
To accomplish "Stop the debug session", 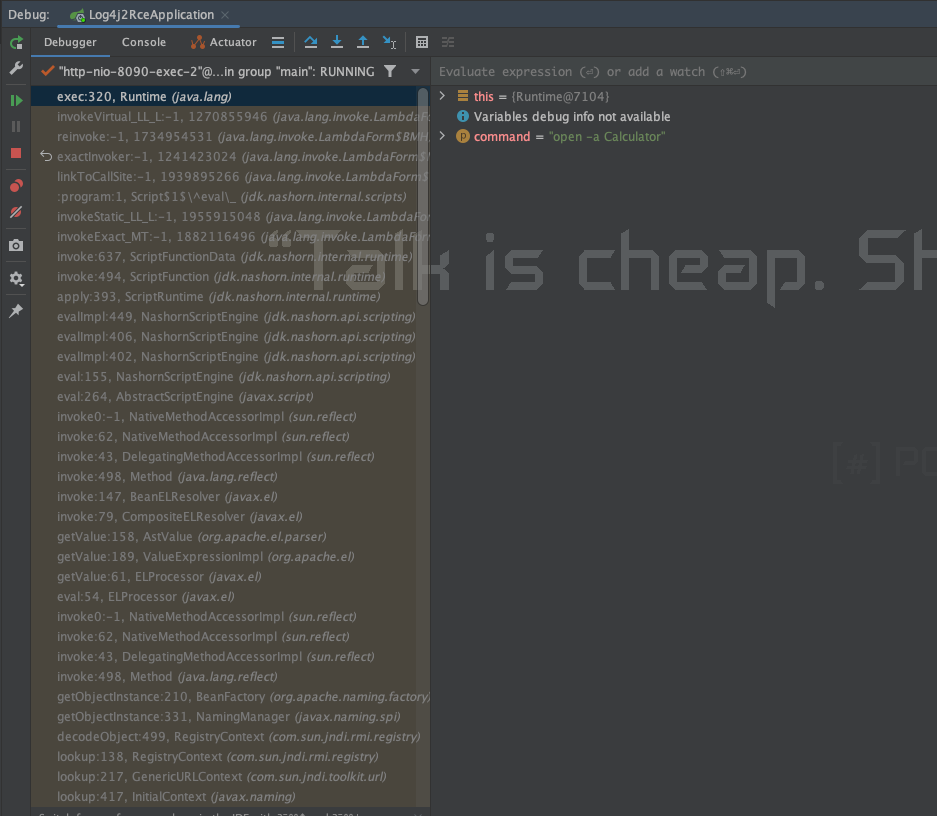I will tap(16, 154).
